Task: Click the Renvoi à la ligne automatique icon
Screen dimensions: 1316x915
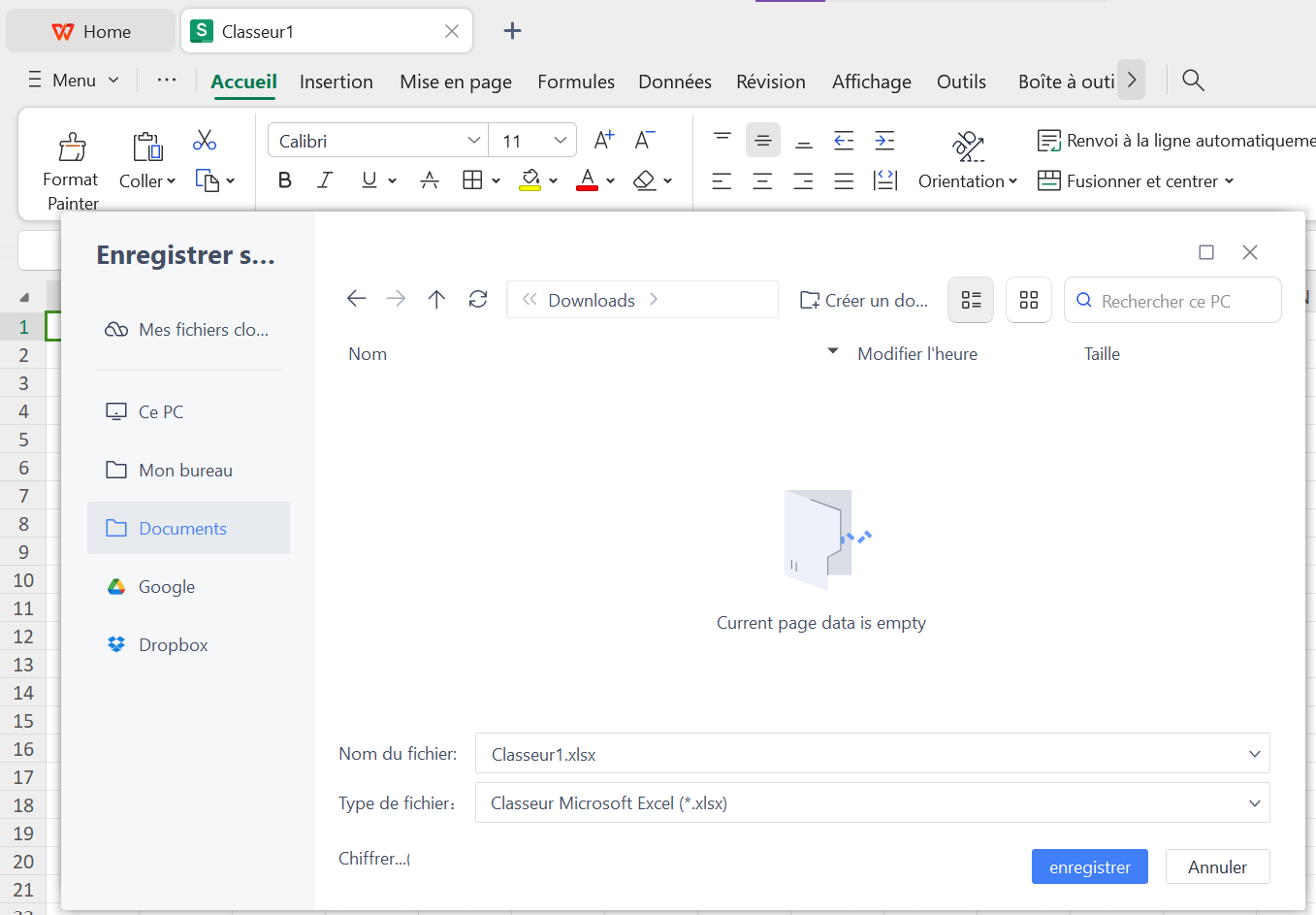Action: [1052, 140]
